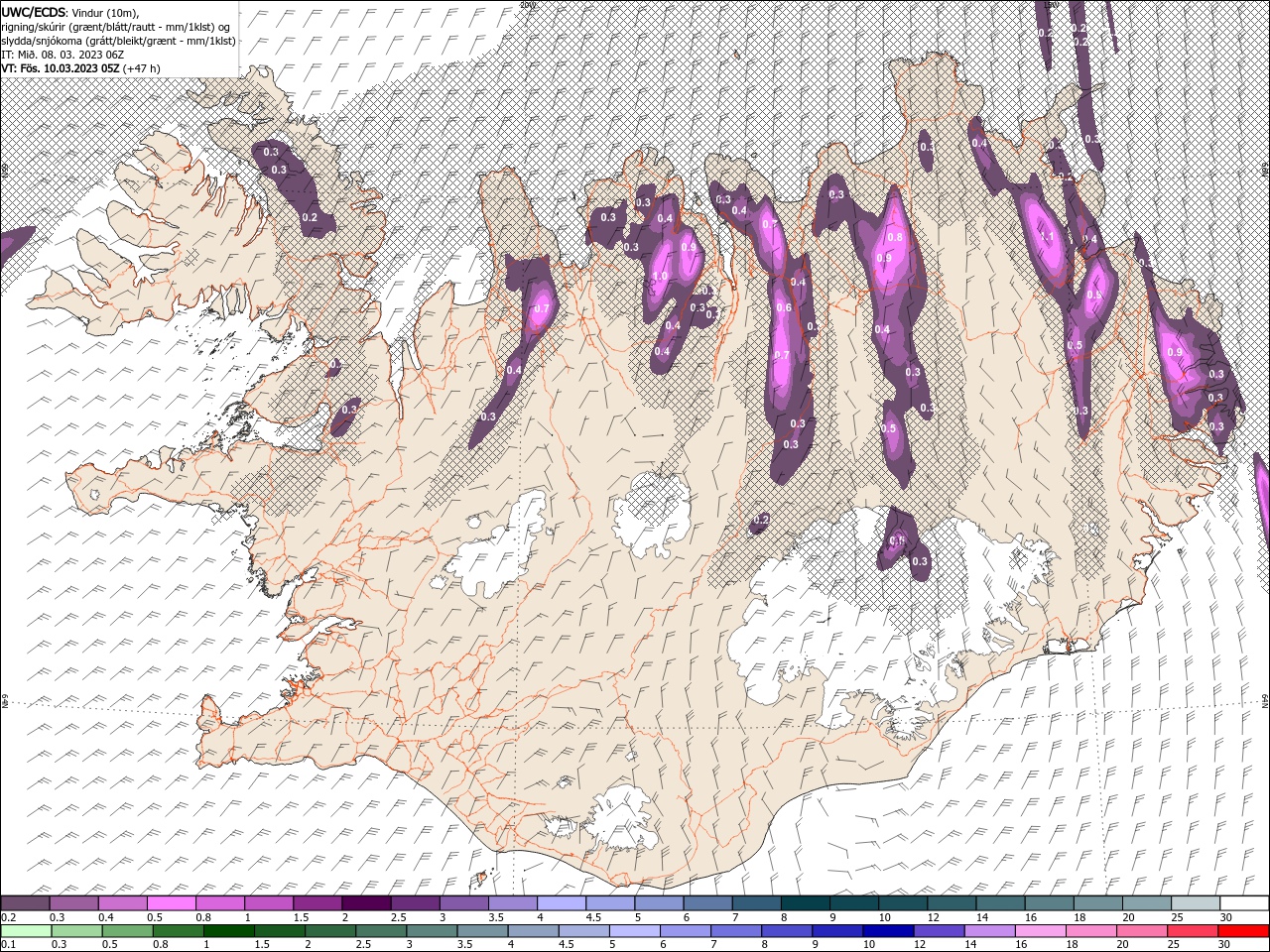
Task: Select the valid time line 'VT: Fös. 10.03.2023 05Z'
Action: coord(61,68)
